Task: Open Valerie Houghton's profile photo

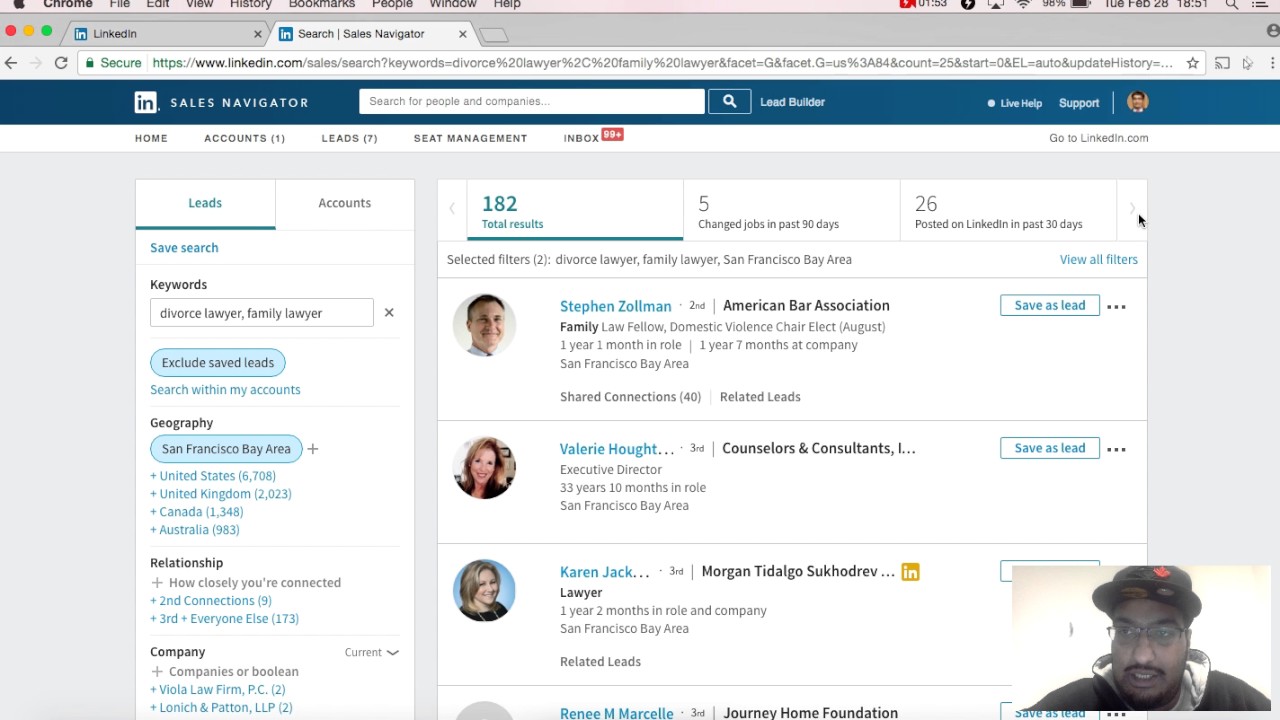Action: point(484,467)
